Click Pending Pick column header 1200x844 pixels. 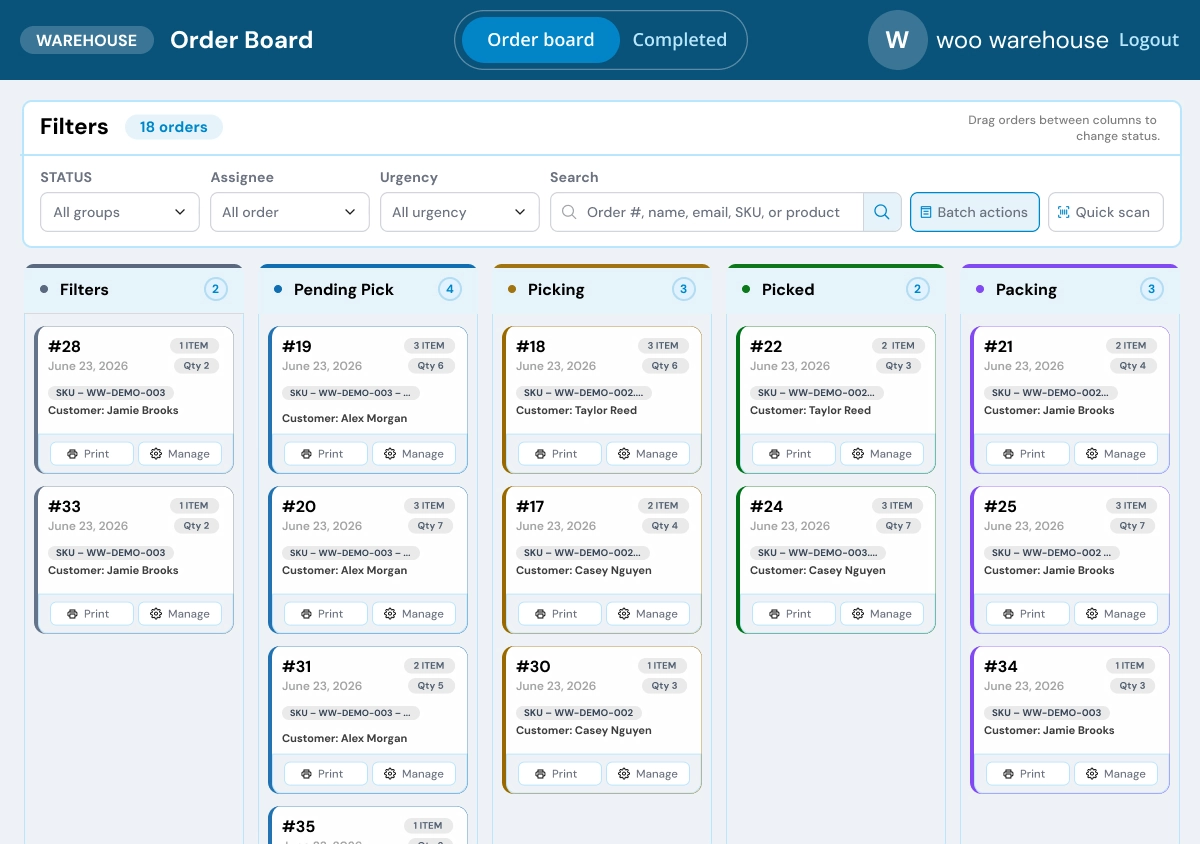(x=368, y=289)
